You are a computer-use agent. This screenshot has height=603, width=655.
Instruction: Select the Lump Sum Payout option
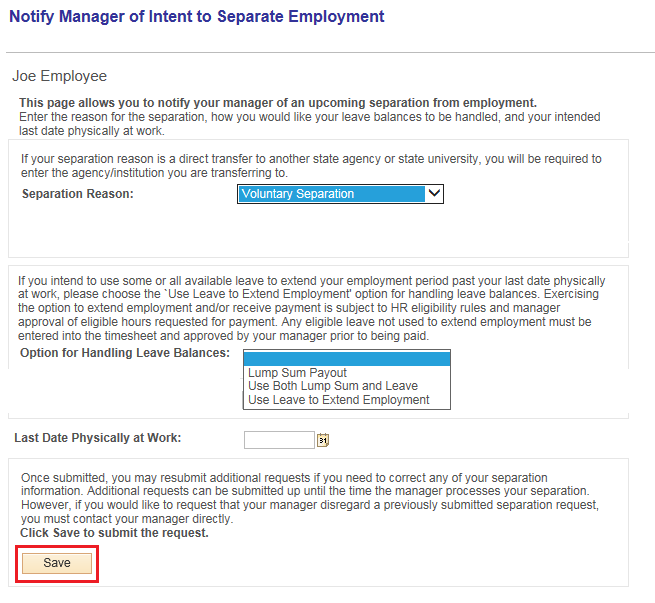coord(297,372)
